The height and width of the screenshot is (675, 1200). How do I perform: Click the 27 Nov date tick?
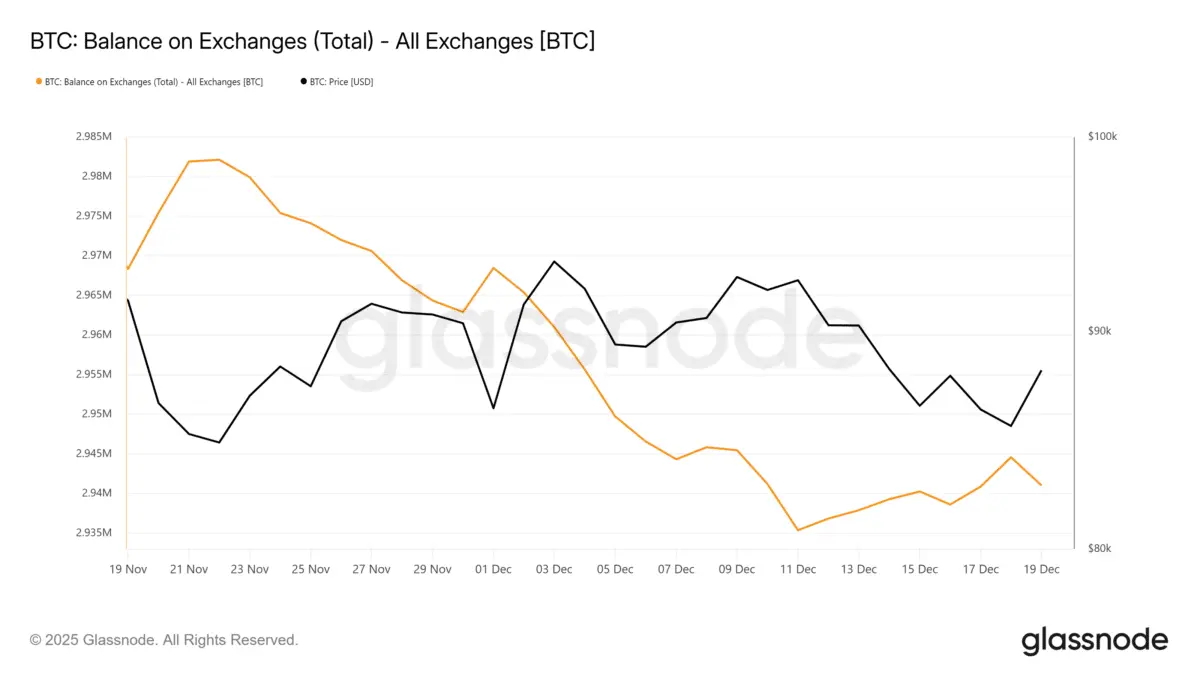point(371,569)
